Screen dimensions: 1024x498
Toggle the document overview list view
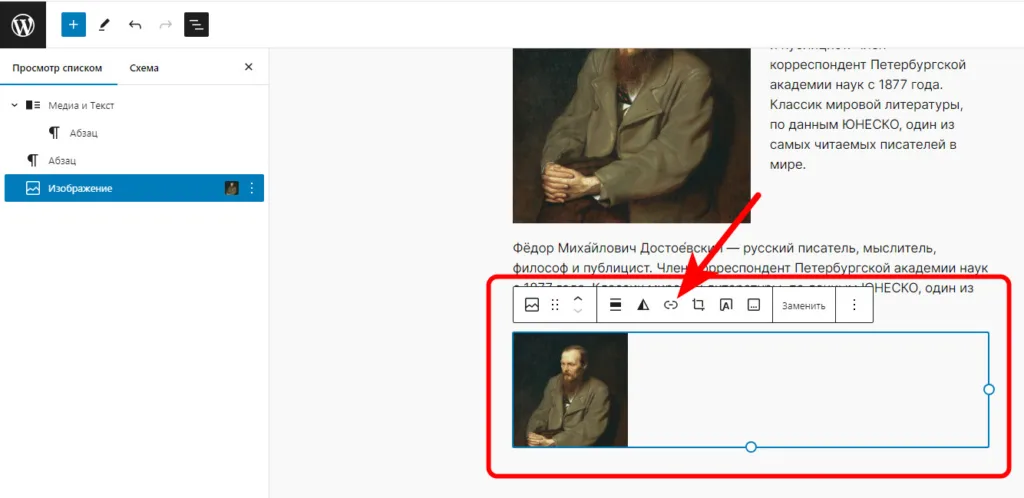(x=197, y=25)
